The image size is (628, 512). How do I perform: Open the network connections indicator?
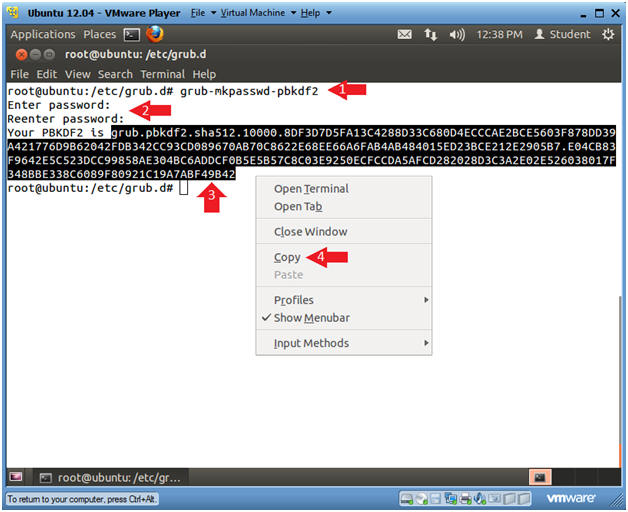click(x=431, y=34)
